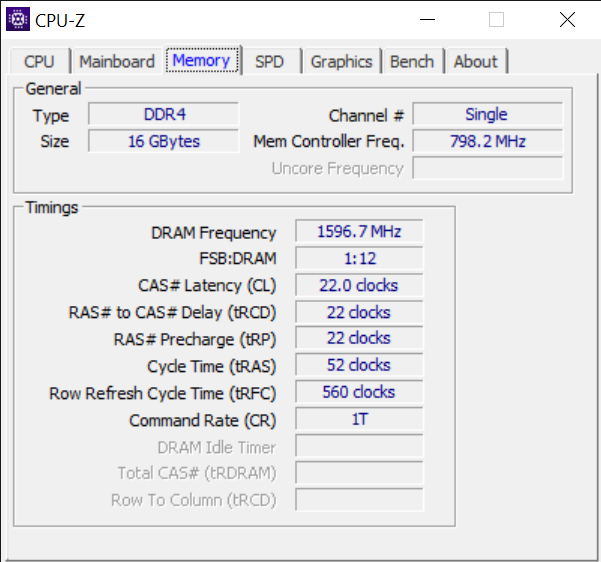The image size is (601, 562).
Task: Click the CAS# Latency (CL) value field
Action: [x=359, y=285]
